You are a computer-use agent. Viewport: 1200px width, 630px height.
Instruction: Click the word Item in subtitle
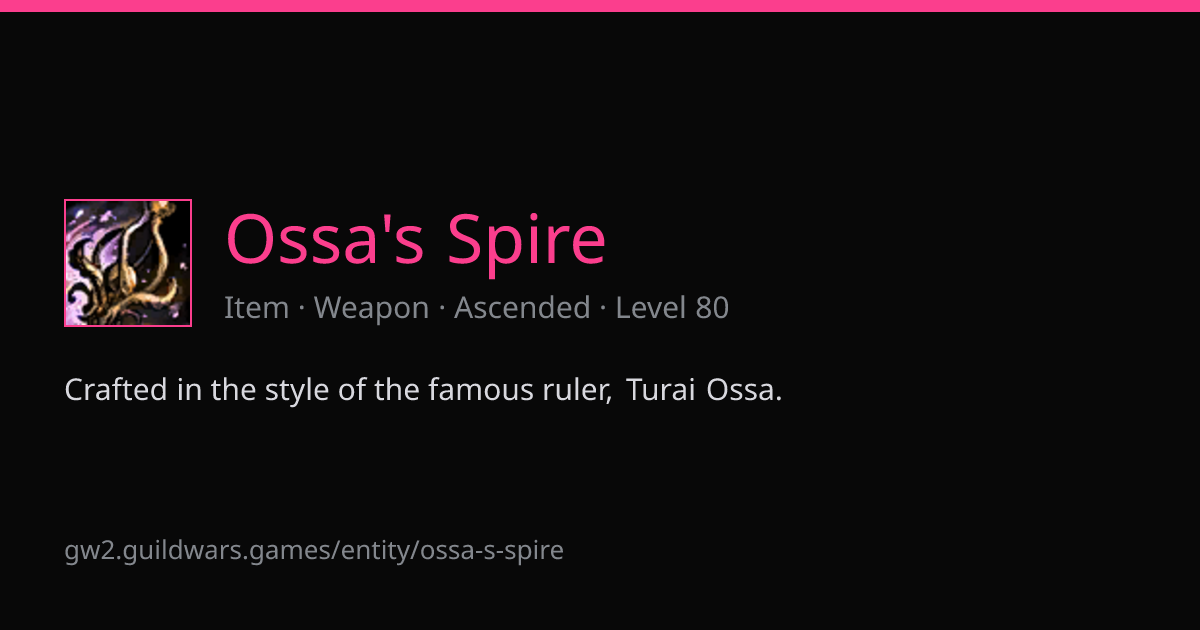[x=257, y=308]
